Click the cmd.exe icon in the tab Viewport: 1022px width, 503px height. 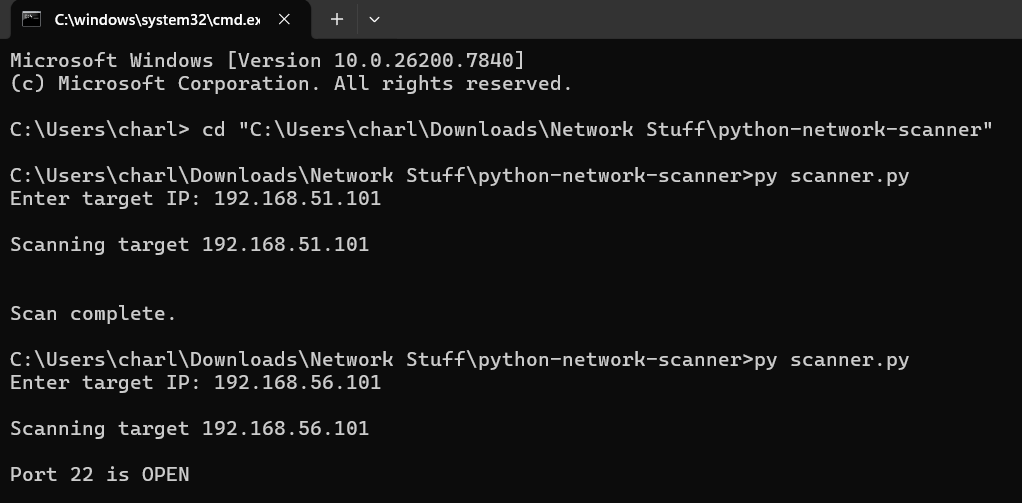click(32, 19)
